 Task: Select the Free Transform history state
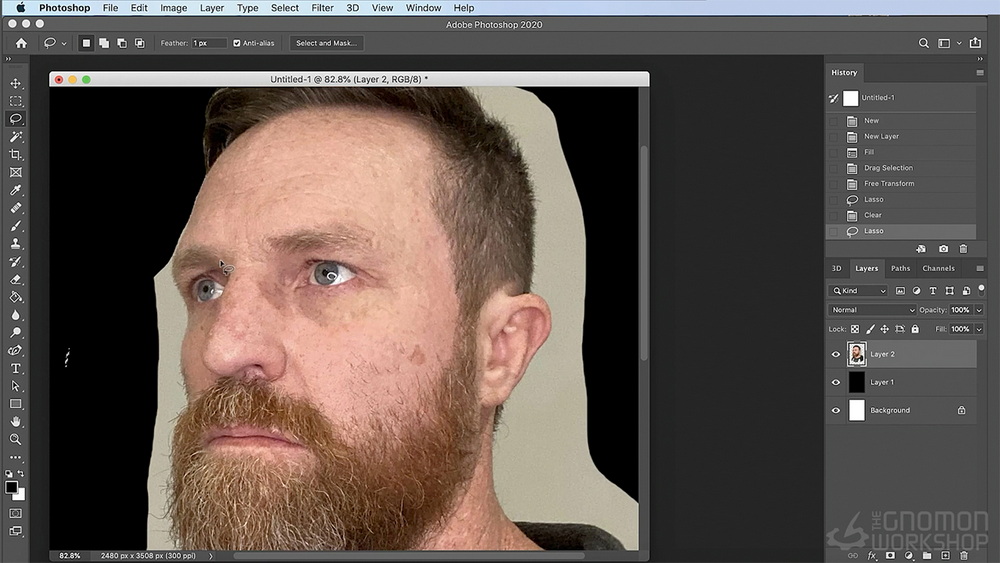901,184
